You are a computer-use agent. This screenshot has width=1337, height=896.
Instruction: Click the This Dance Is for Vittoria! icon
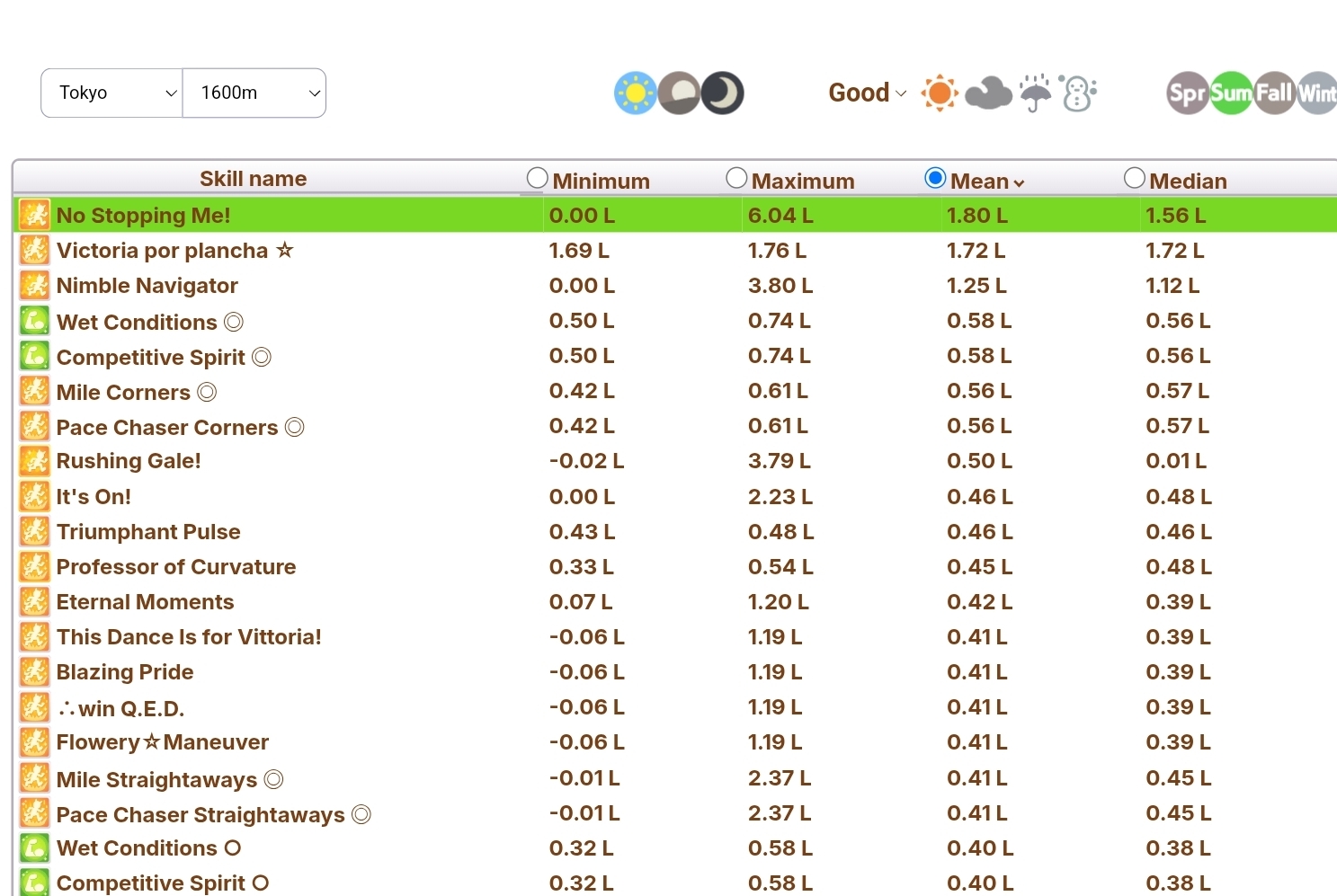pos(34,636)
